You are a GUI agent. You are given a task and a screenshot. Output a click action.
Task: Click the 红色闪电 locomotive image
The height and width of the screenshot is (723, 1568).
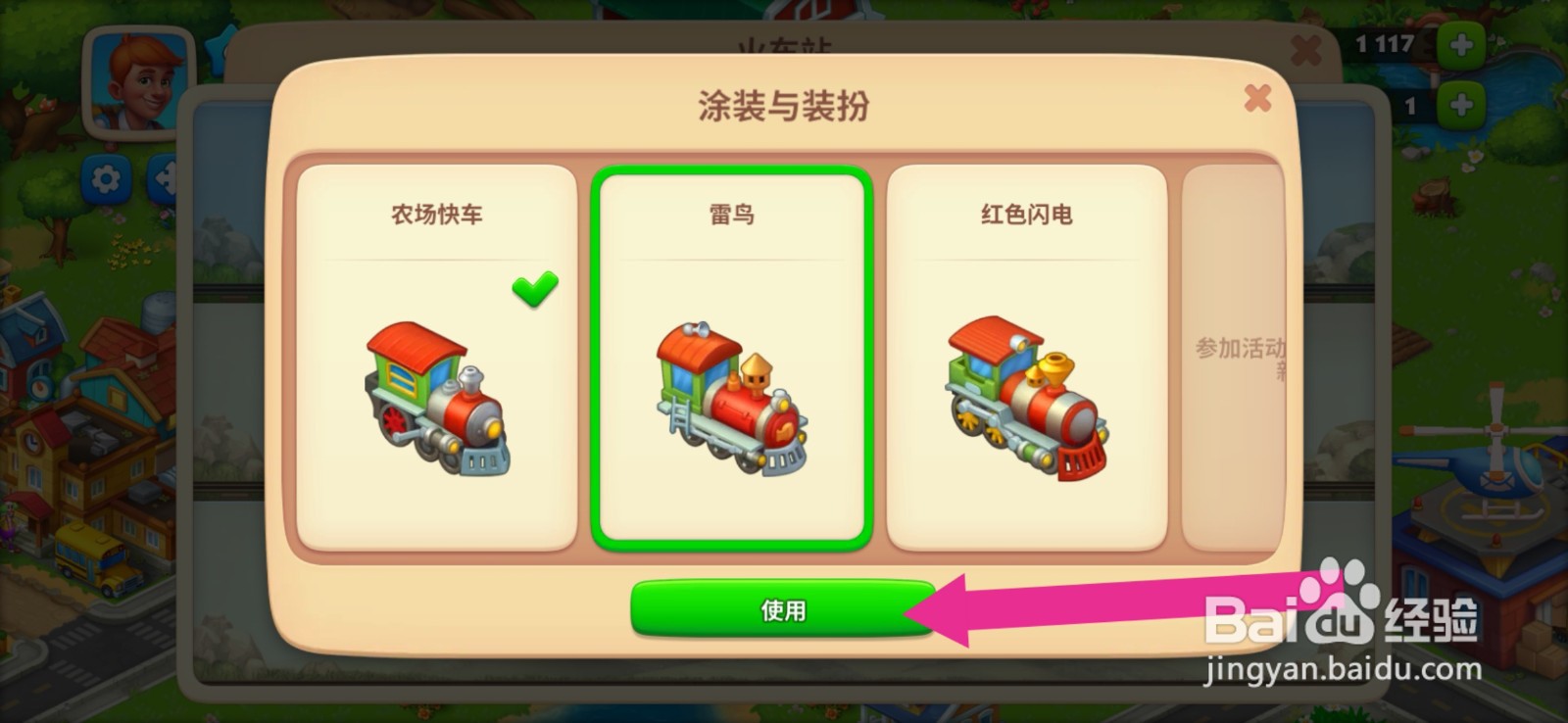tap(1026, 397)
